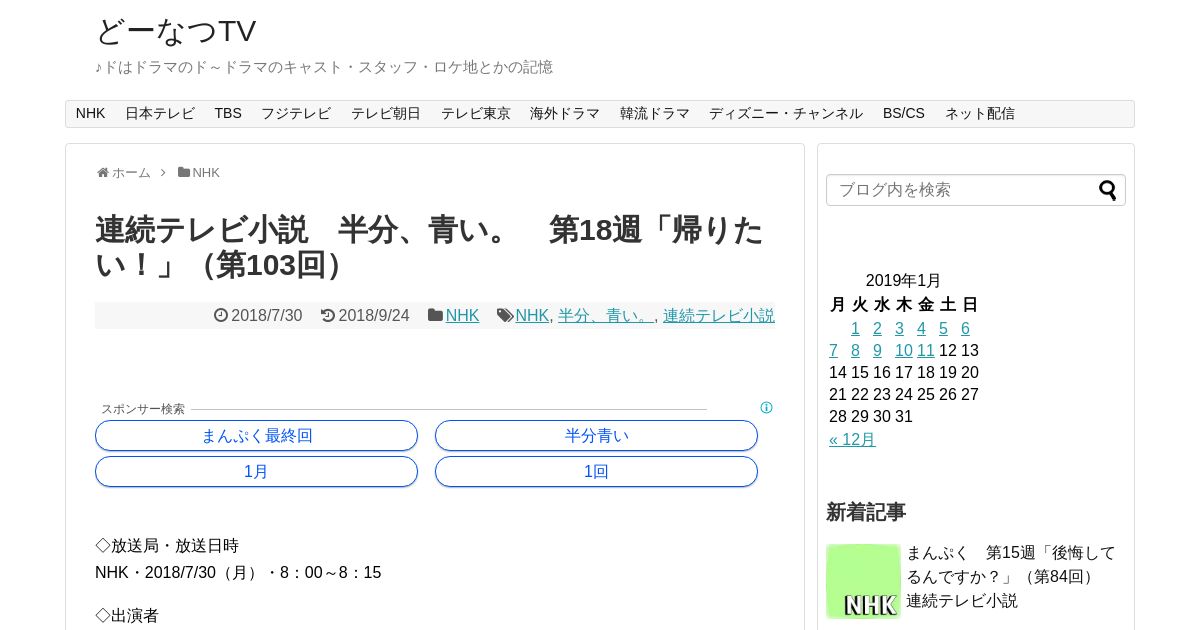Click the ホーム breadcrumb link

click(x=131, y=173)
